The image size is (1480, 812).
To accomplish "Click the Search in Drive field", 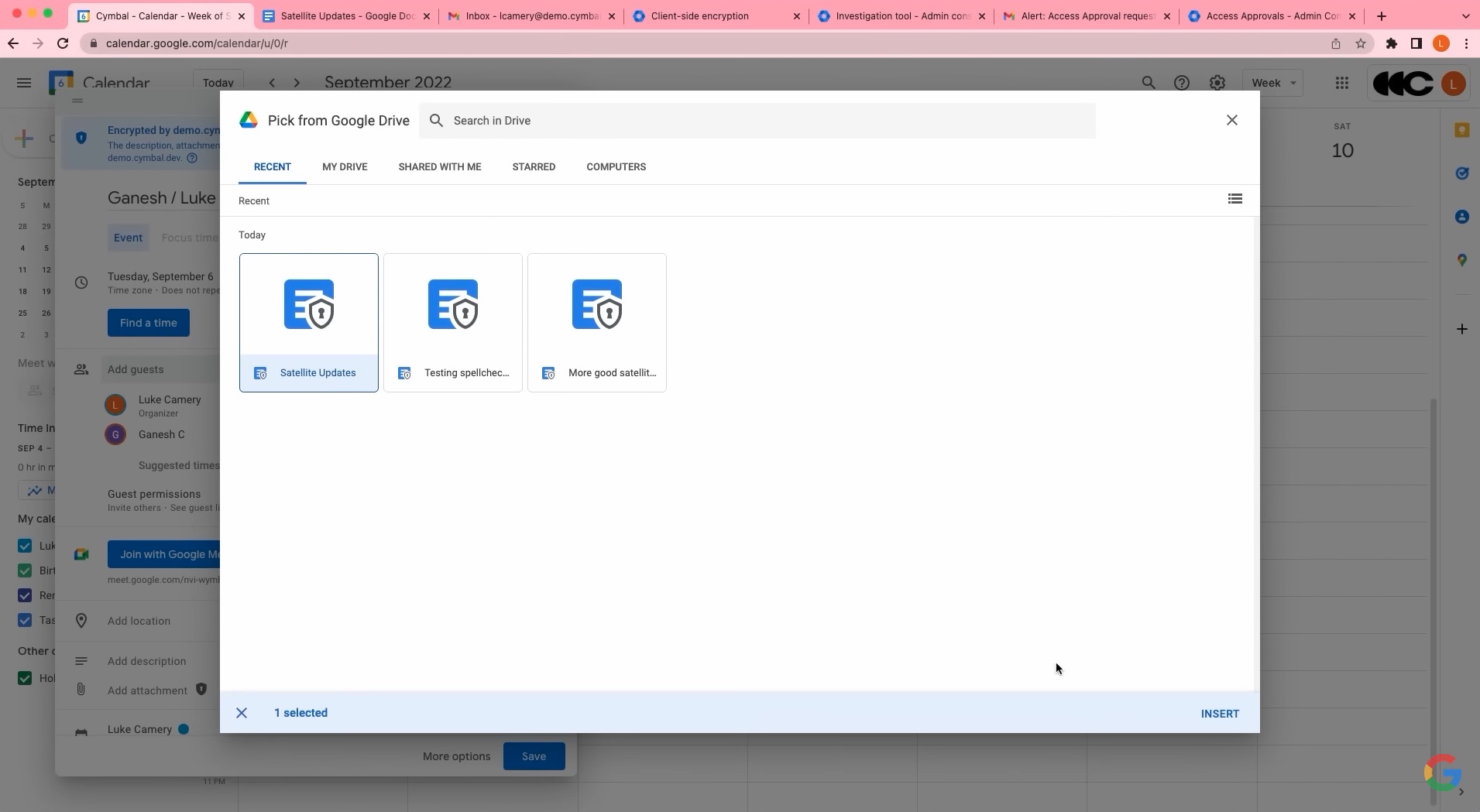I will point(697,121).
